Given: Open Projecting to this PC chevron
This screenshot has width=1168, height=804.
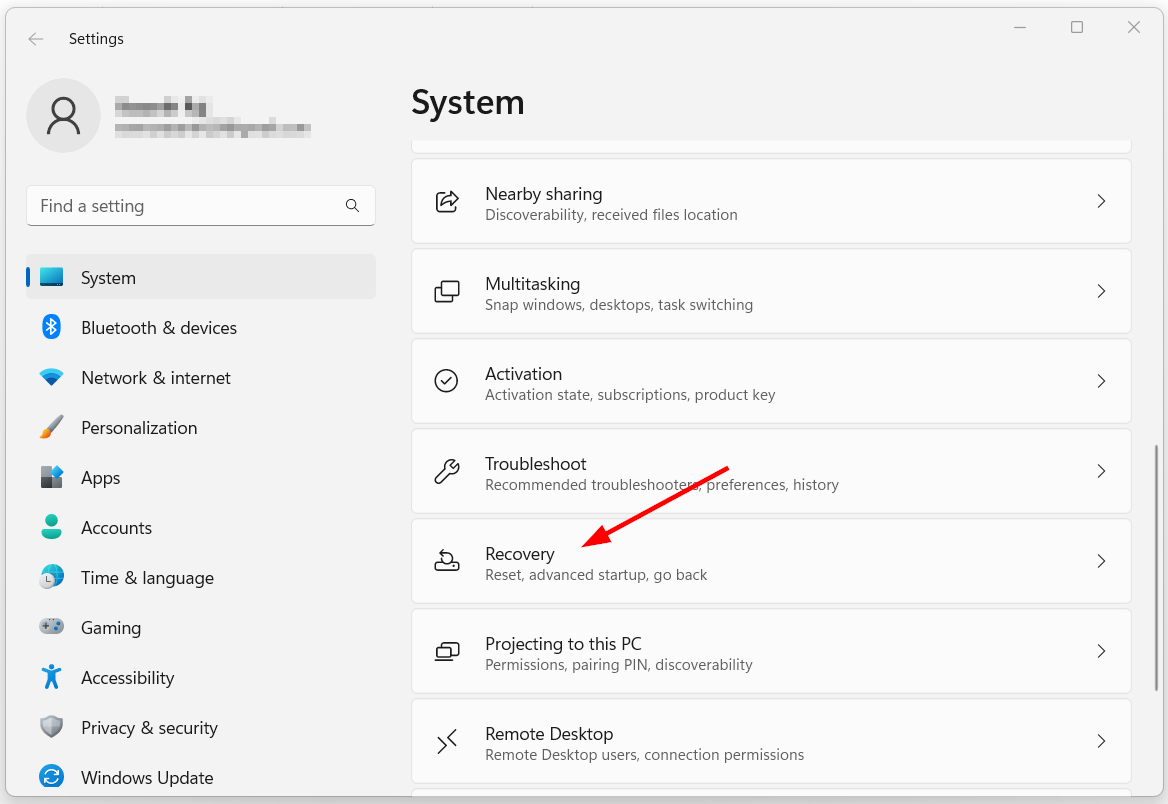Looking at the screenshot, I should click(1101, 651).
